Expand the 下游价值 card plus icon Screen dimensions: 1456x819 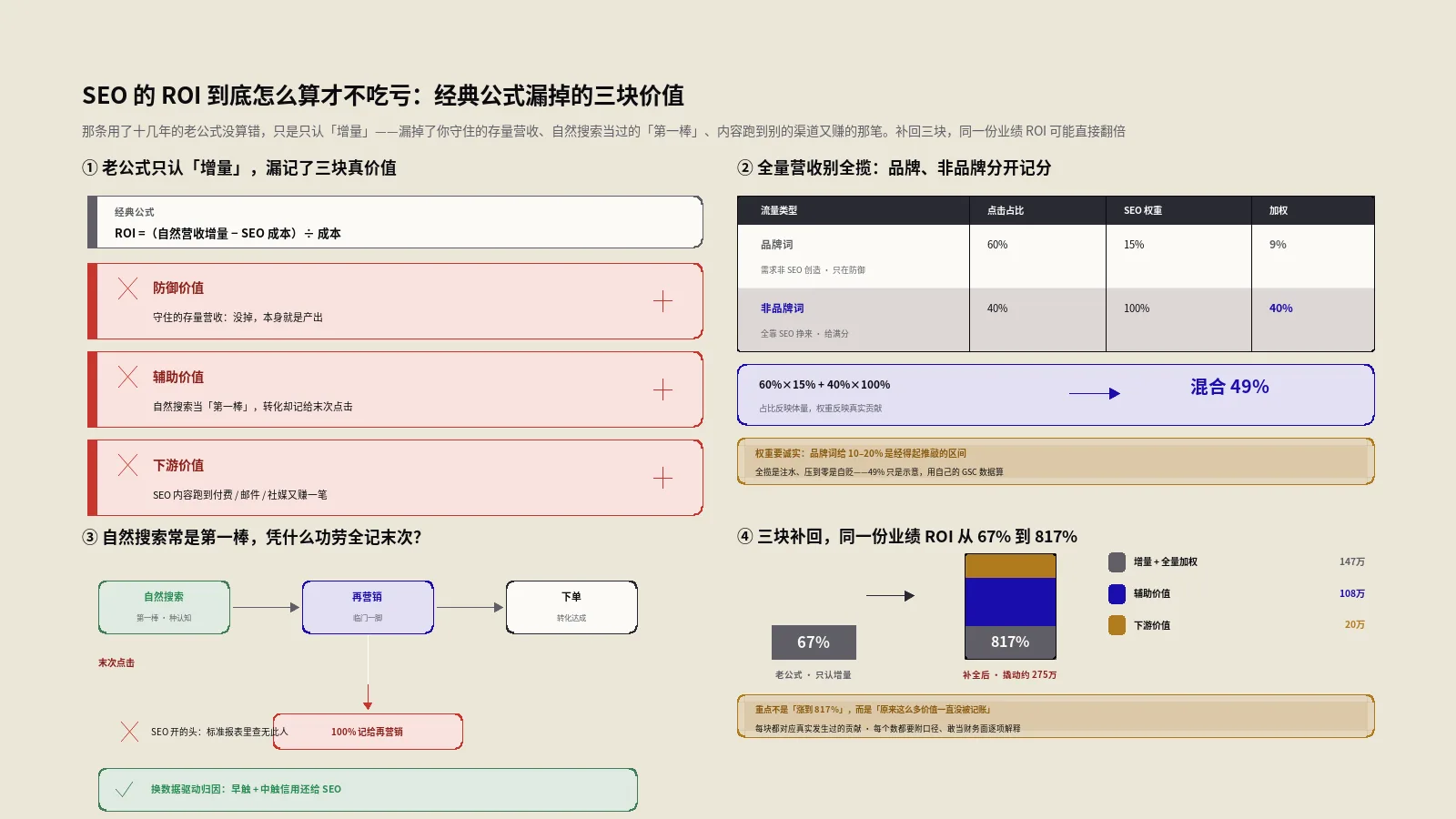(x=662, y=478)
